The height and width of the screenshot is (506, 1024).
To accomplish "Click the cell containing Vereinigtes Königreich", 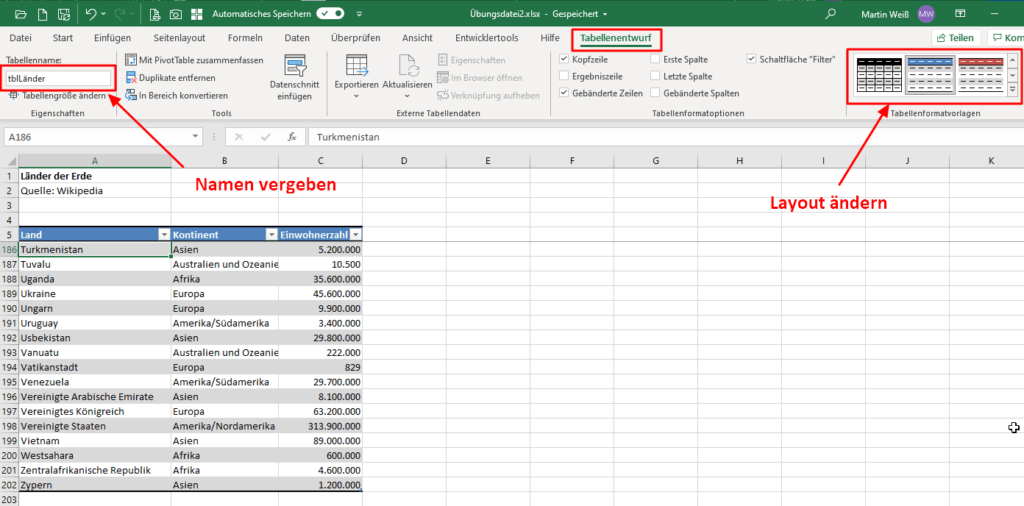I will click(x=95, y=411).
